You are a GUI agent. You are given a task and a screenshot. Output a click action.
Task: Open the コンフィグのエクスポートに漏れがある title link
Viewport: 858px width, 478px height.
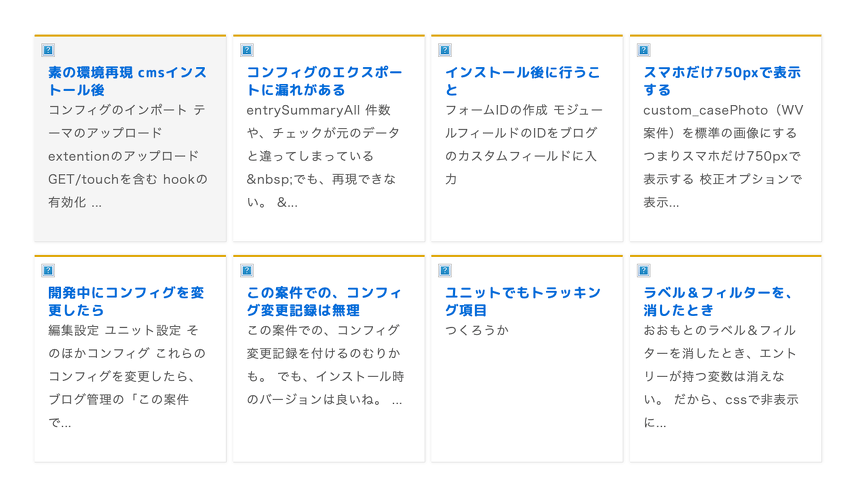click(x=324, y=81)
